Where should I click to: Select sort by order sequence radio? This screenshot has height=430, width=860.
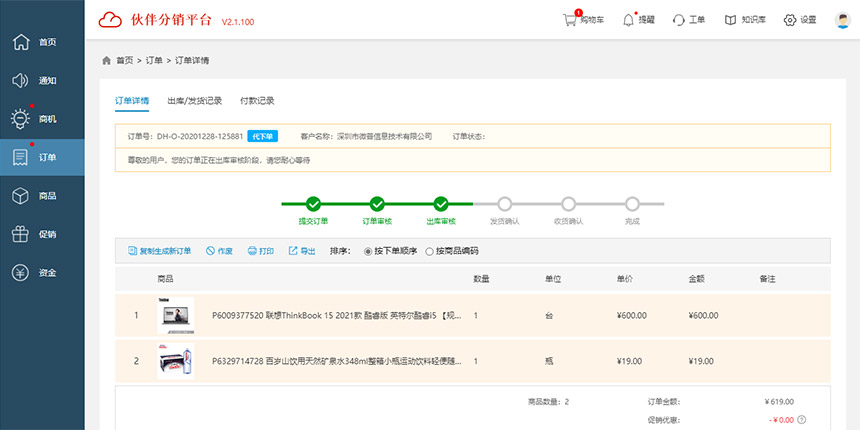(368, 251)
